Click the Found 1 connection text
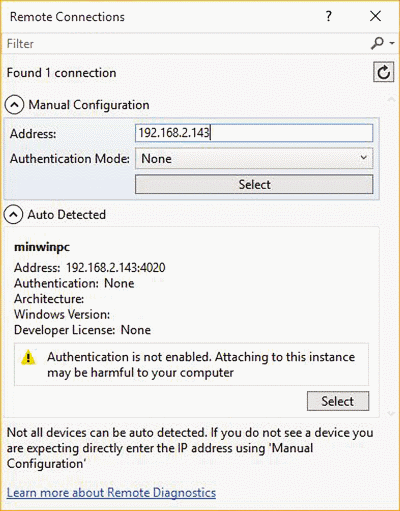Viewport: 400px width, 511px height. [62, 73]
